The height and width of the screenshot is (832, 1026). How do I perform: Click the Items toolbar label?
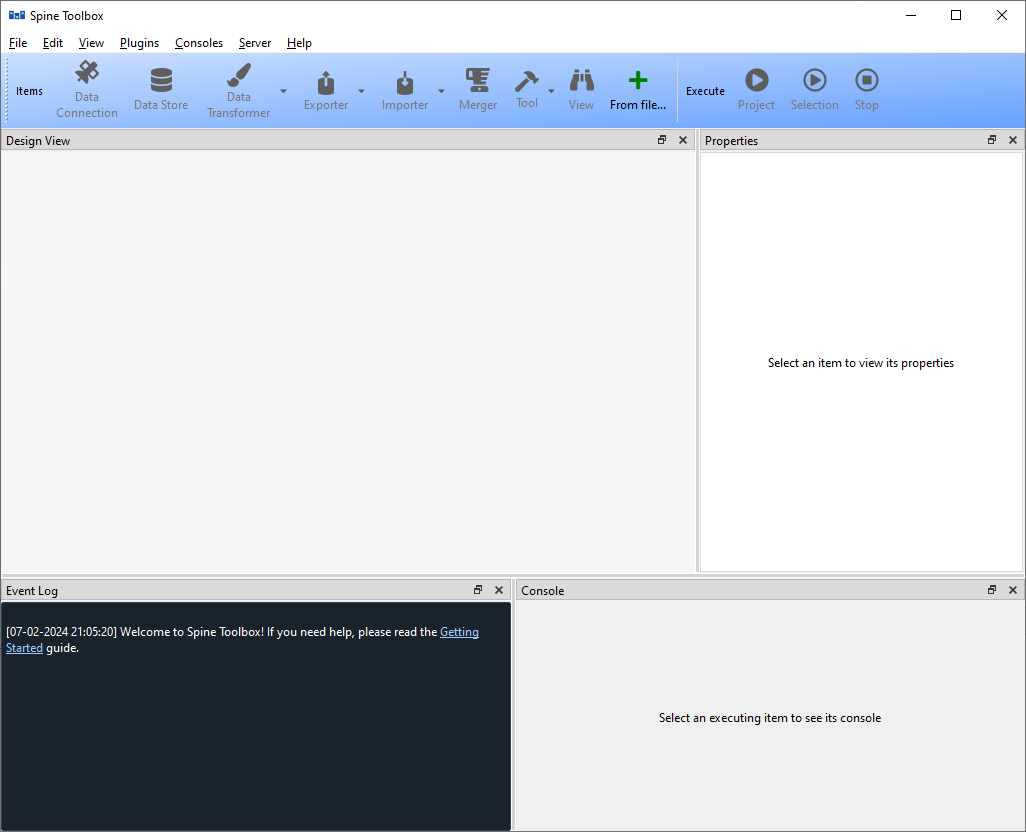[x=29, y=91]
